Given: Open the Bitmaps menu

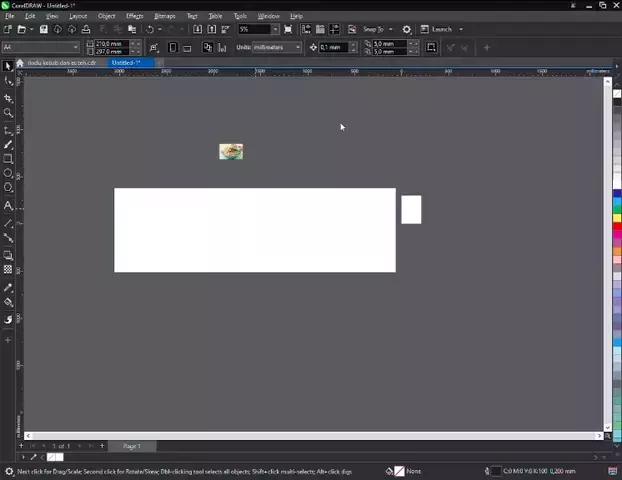Looking at the screenshot, I should click(x=164, y=16).
